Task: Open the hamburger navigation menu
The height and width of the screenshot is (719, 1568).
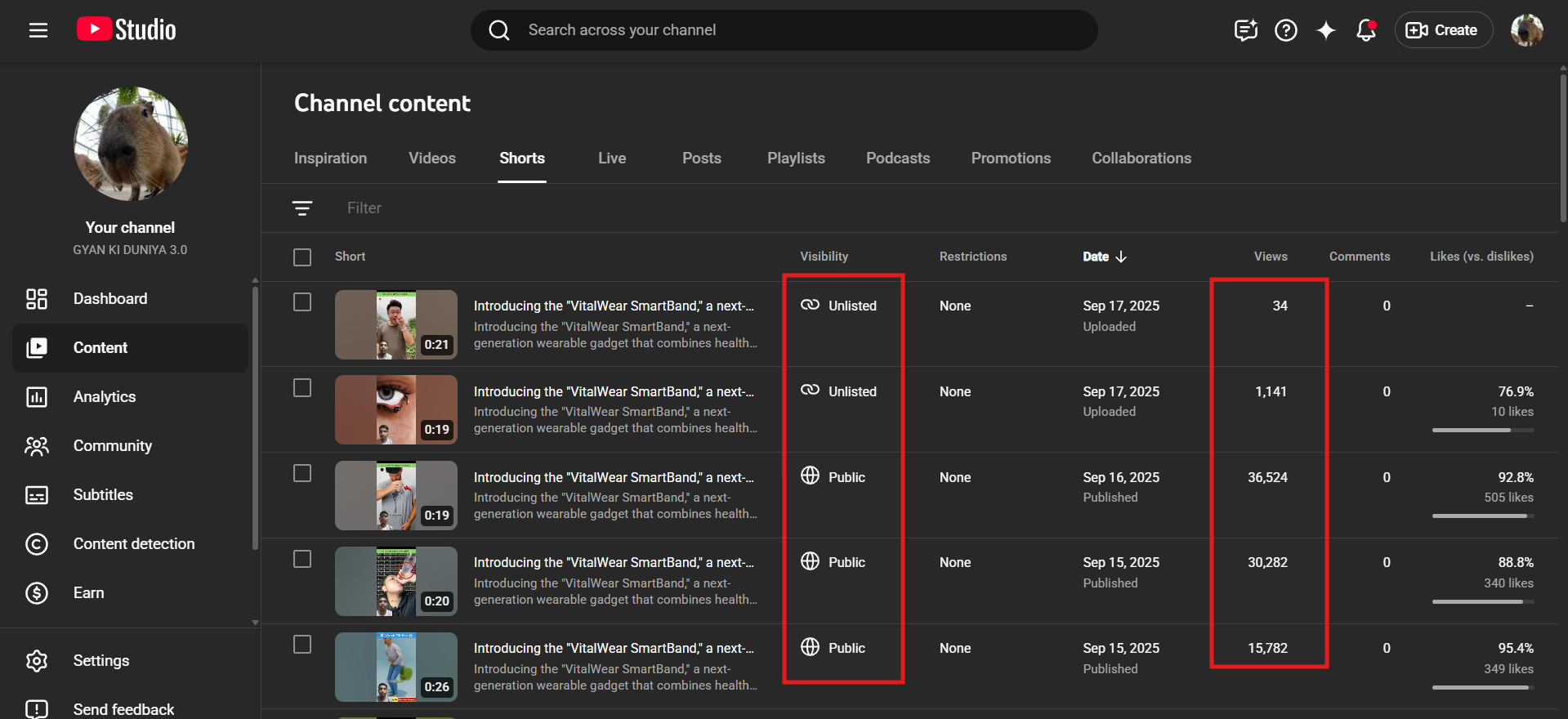Action: click(x=38, y=30)
